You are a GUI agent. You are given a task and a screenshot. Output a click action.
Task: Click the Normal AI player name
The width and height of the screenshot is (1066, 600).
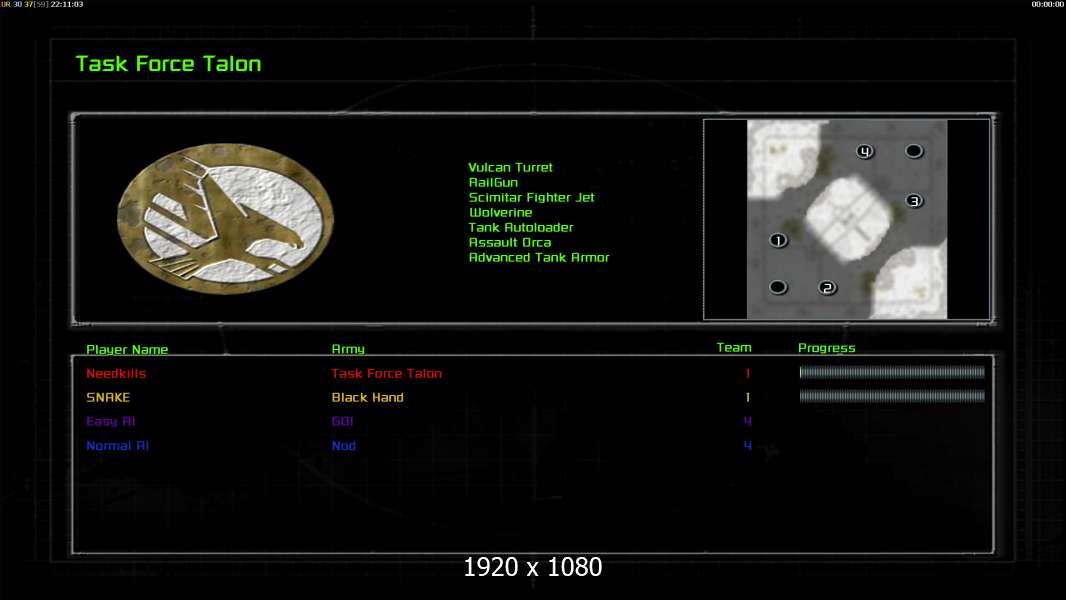pyautogui.click(x=117, y=446)
